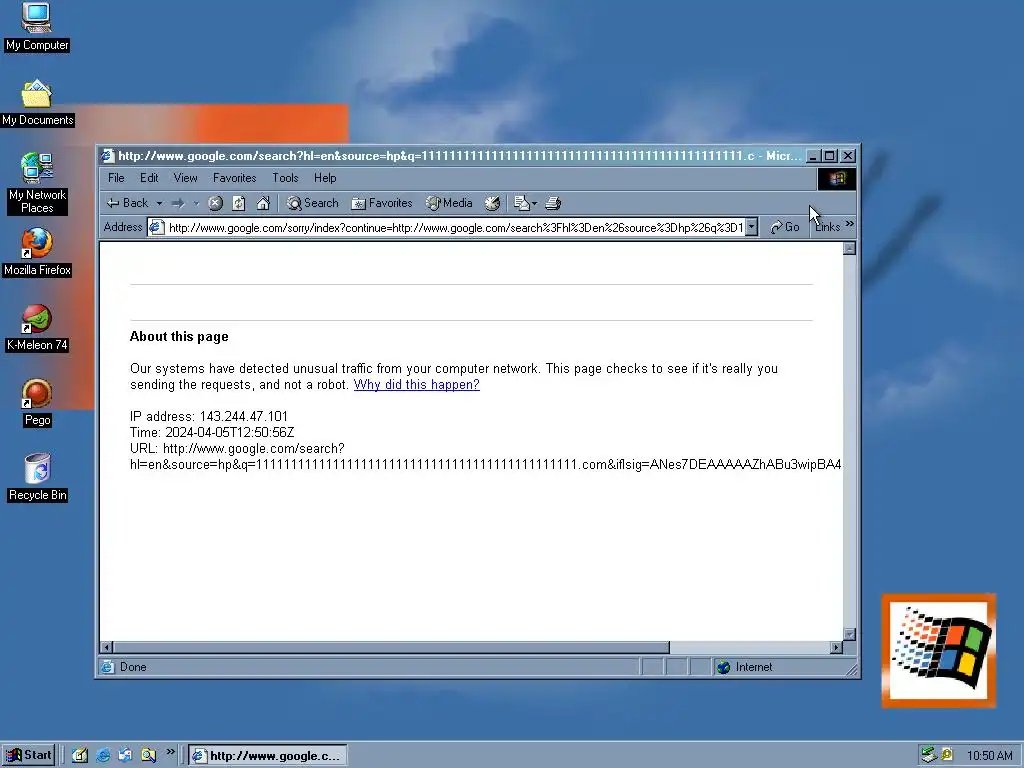Launch Internet Explorer from quick launch

click(103, 756)
